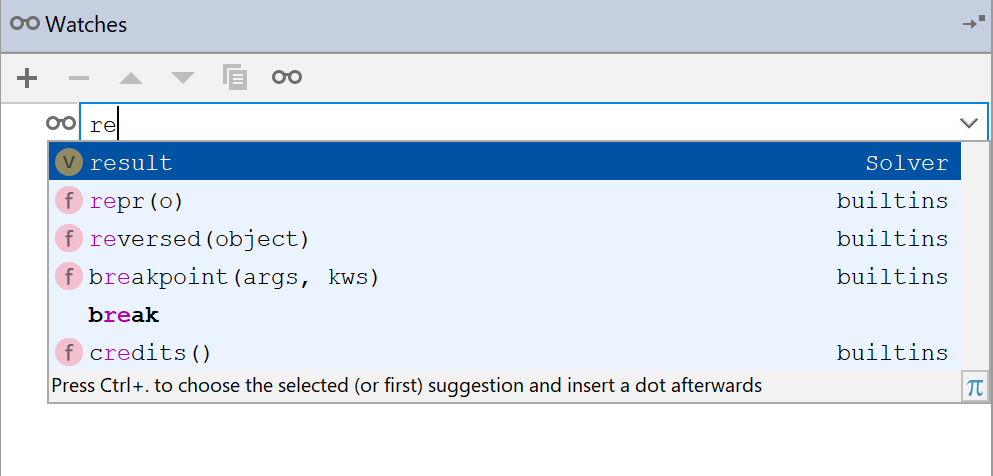Expand the watch expression history dropdown arrow
The height and width of the screenshot is (476, 993).
(969, 123)
